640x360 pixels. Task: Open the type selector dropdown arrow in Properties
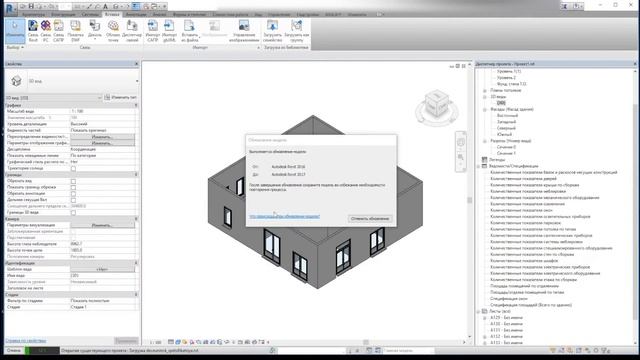click(137, 81)
